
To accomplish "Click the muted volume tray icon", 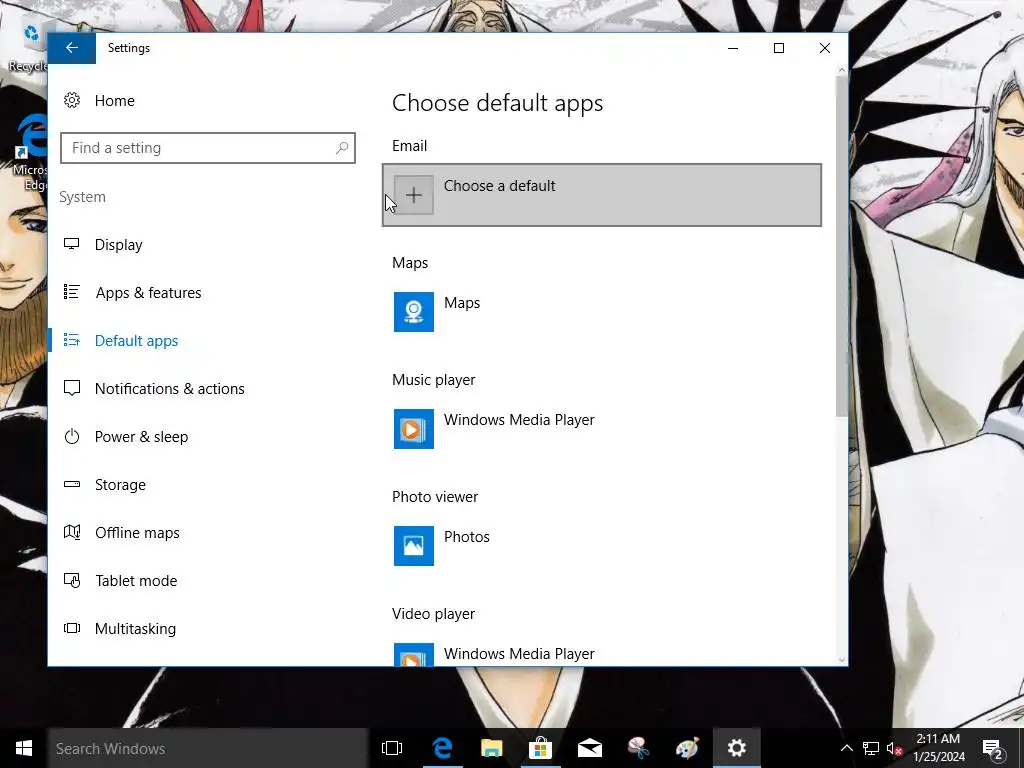I will tap(895, 748).
